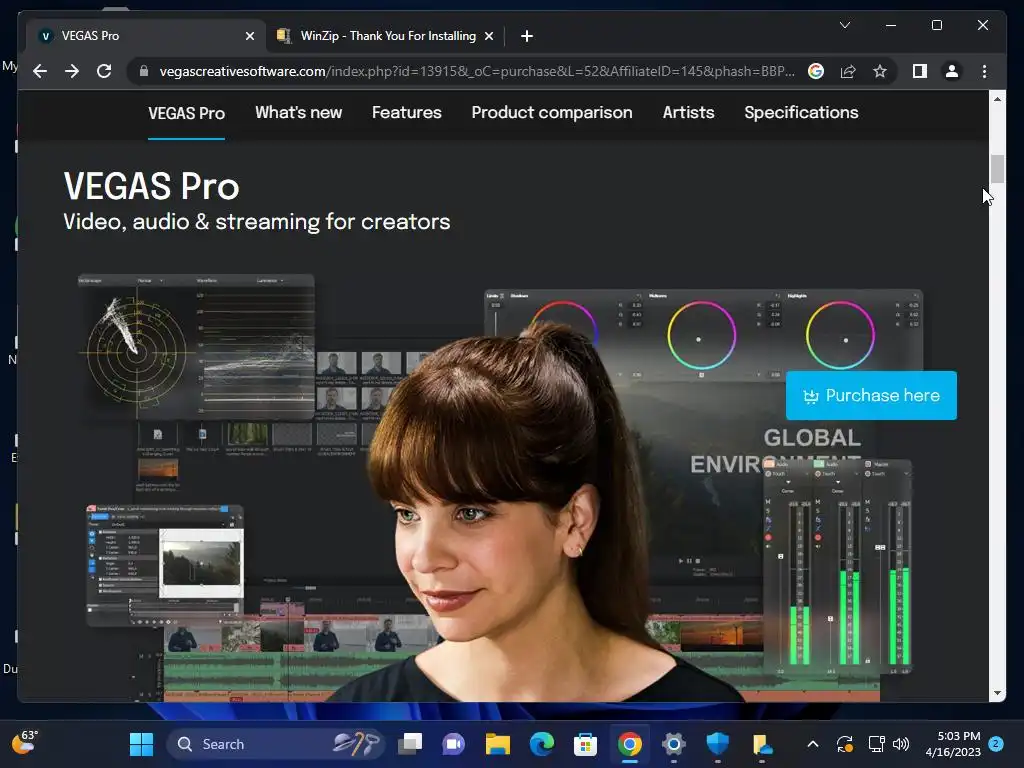Show hidden system tray icons

coord(813,744)
